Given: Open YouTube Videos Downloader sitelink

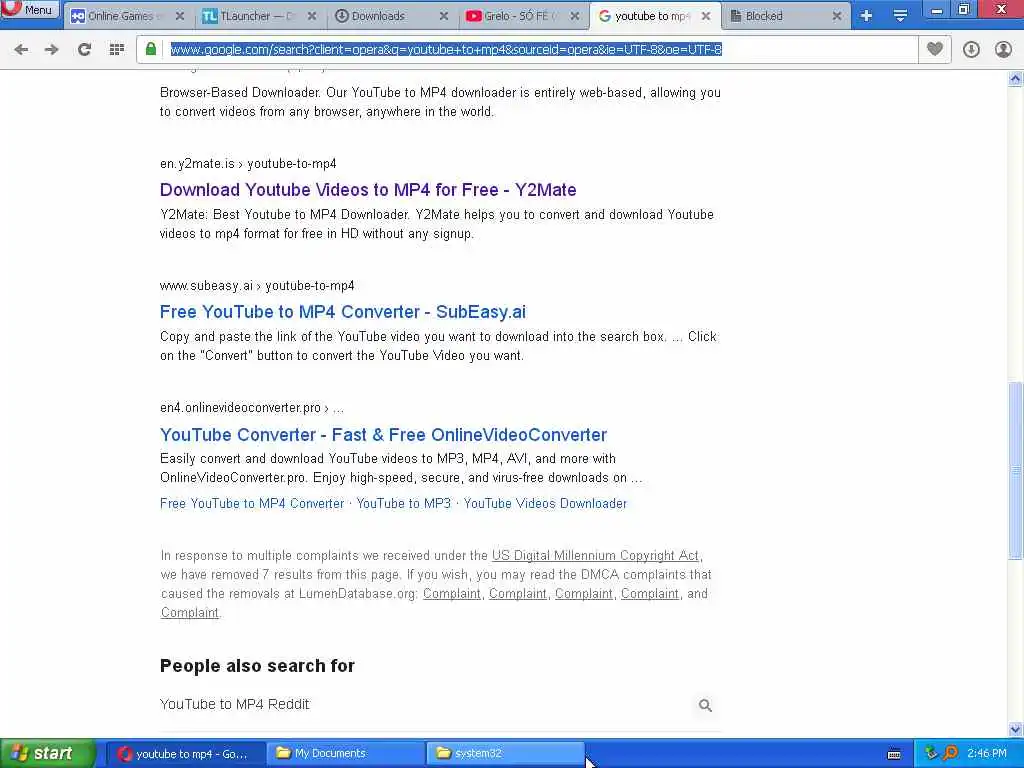Looking at the screenshot, I should point(545,504).
